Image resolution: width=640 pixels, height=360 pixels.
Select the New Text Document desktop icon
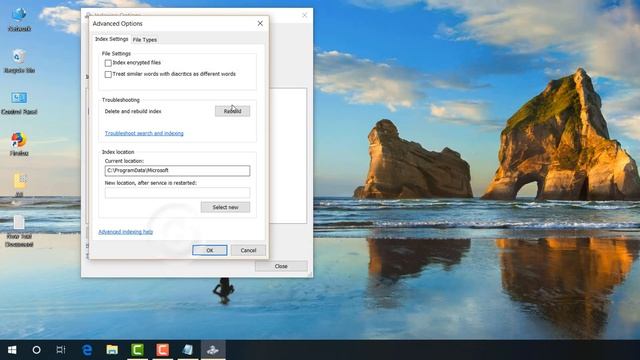pos(19,231)
